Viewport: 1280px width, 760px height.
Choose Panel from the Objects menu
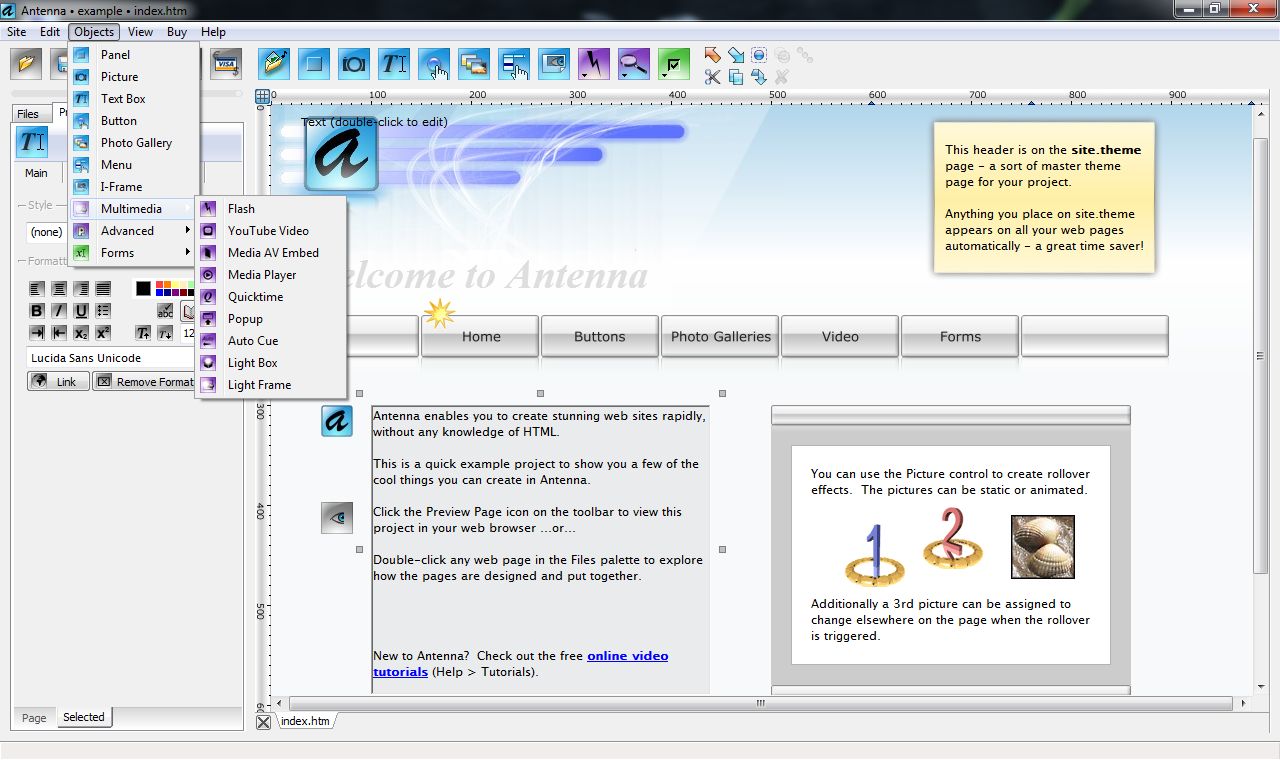coord(133,55)
